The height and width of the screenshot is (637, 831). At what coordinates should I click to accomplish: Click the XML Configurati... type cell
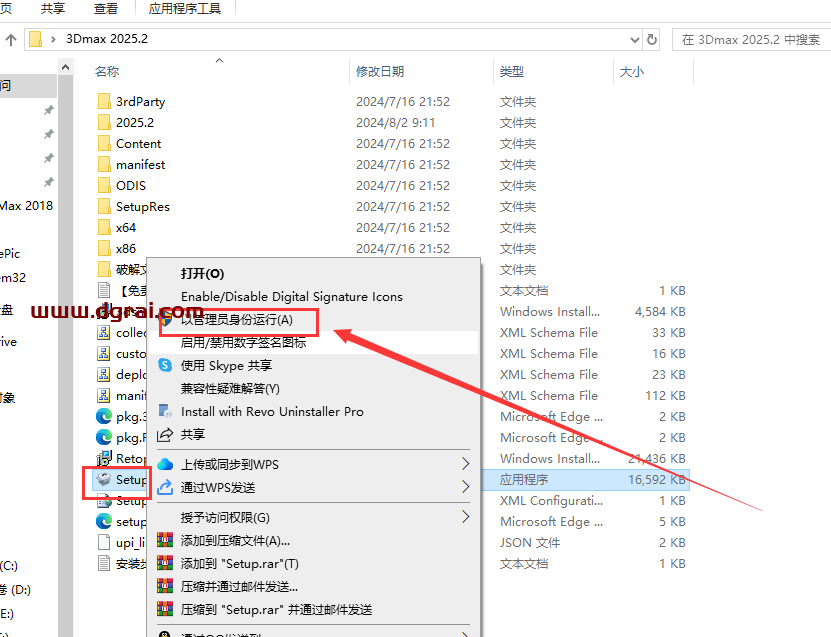click(551, 501)
